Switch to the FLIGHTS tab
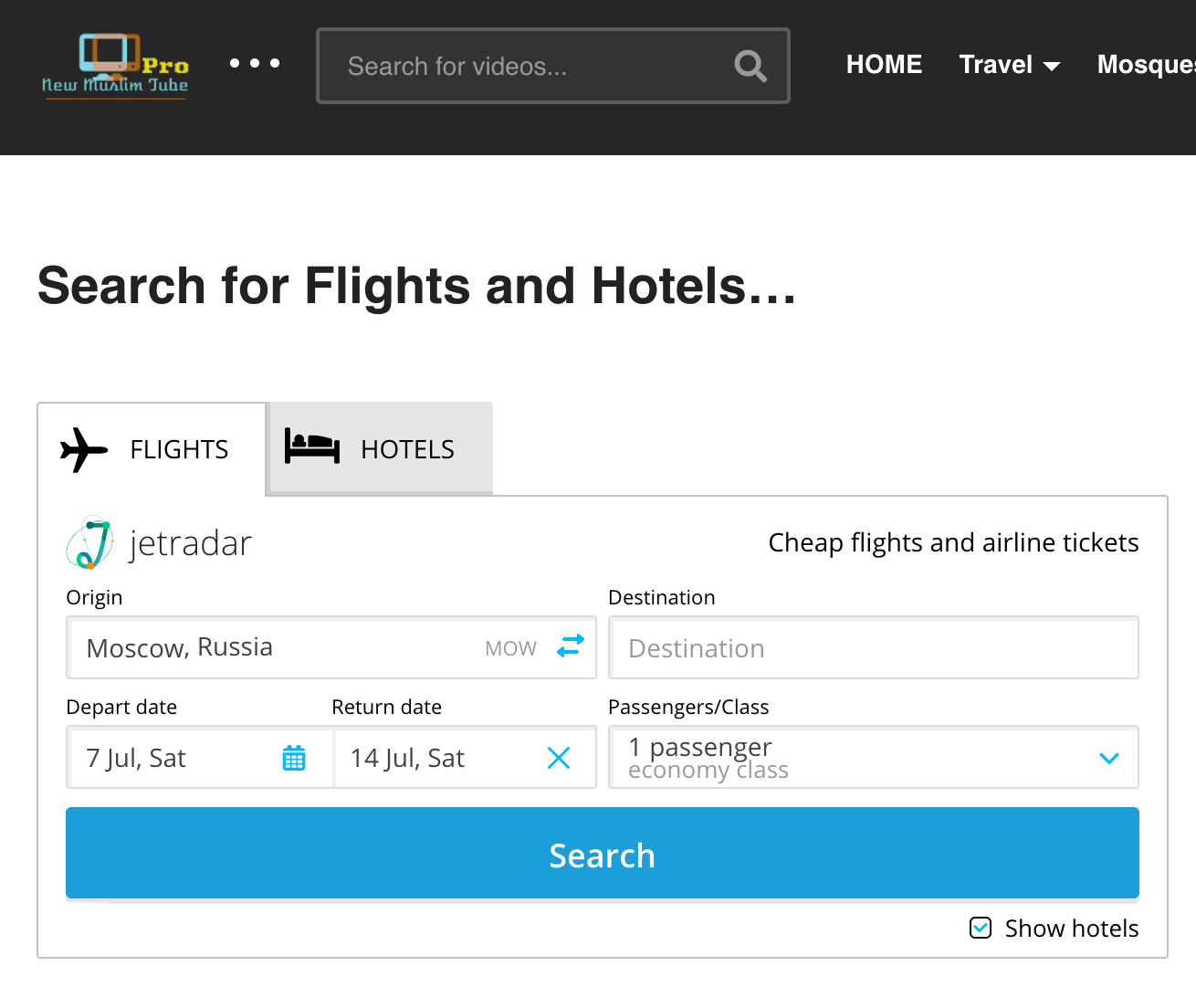This screenshot has height=1008, width=1196. click(x=152, y=449)
